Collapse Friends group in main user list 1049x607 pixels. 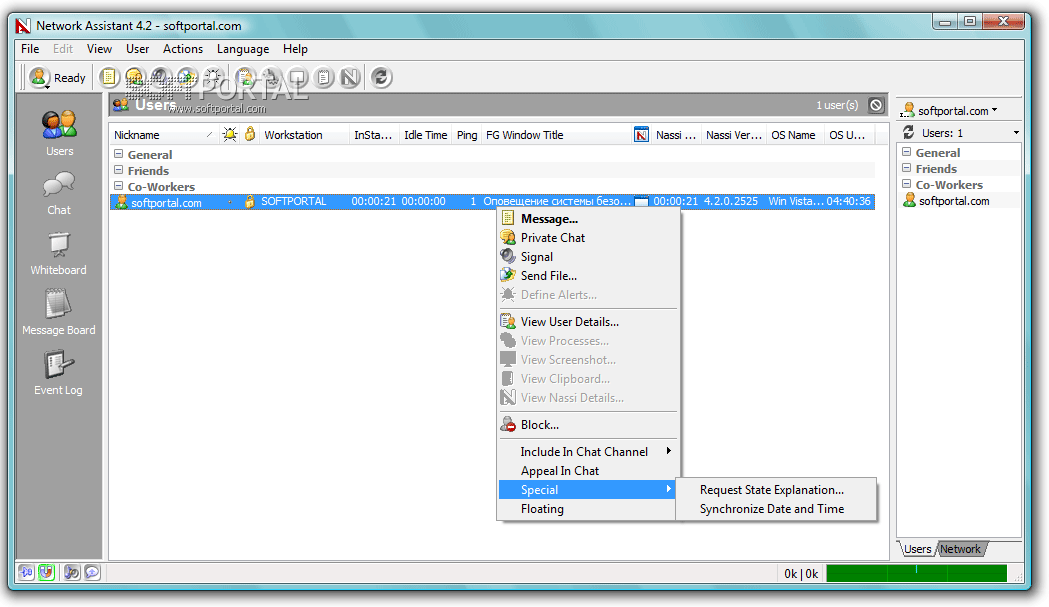click(118, 170)
